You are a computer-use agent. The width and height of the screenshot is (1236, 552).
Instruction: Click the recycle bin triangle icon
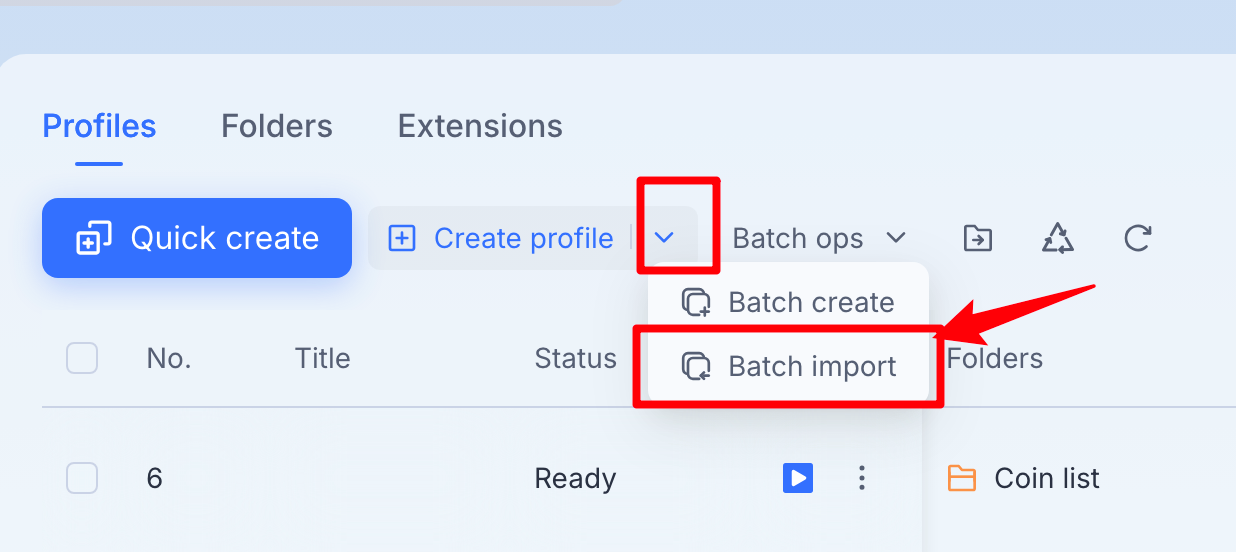click(x=1058, y=238)
